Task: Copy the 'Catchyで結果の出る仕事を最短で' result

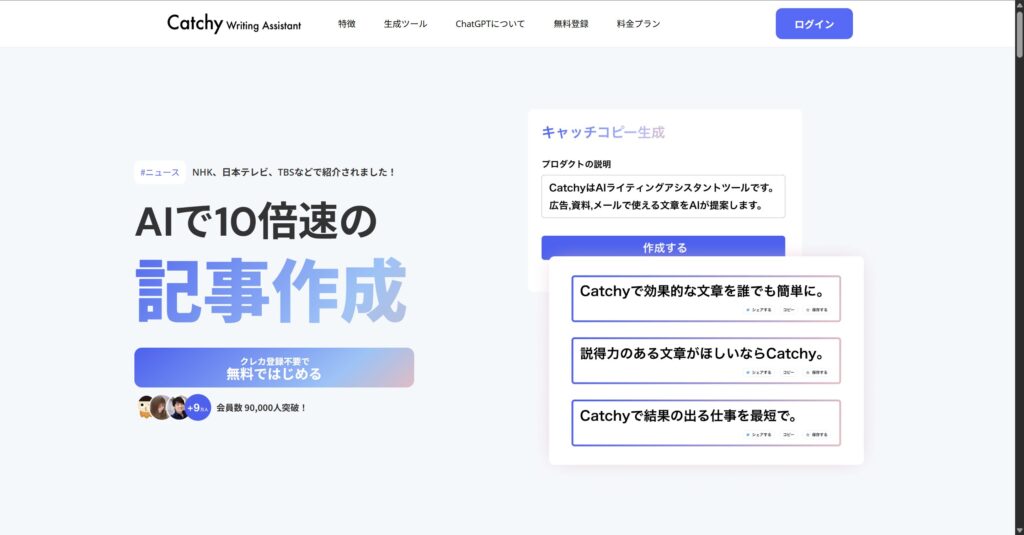Action: (x=789, y=434)
